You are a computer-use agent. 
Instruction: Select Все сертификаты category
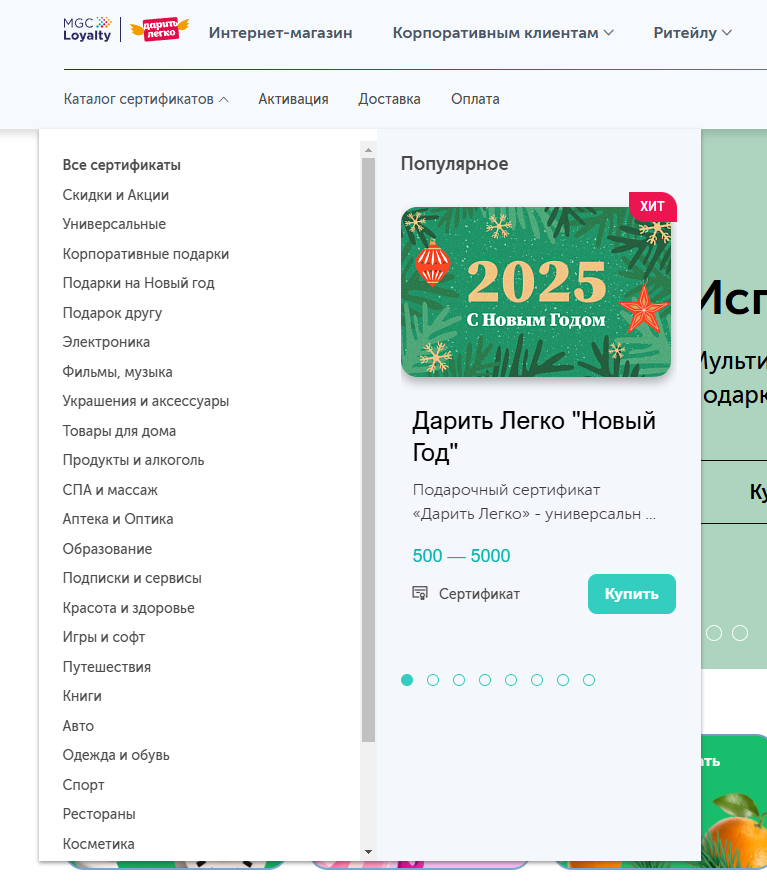click(x=122, y=165)
